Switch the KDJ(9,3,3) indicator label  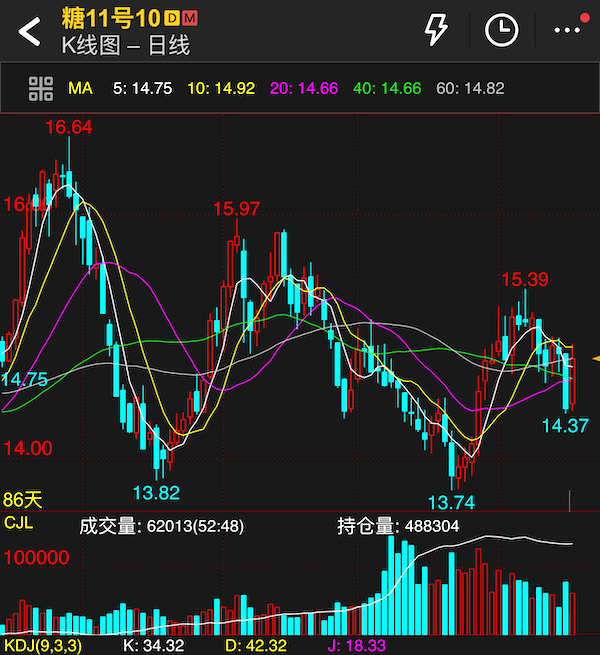[x=43, y=646]
